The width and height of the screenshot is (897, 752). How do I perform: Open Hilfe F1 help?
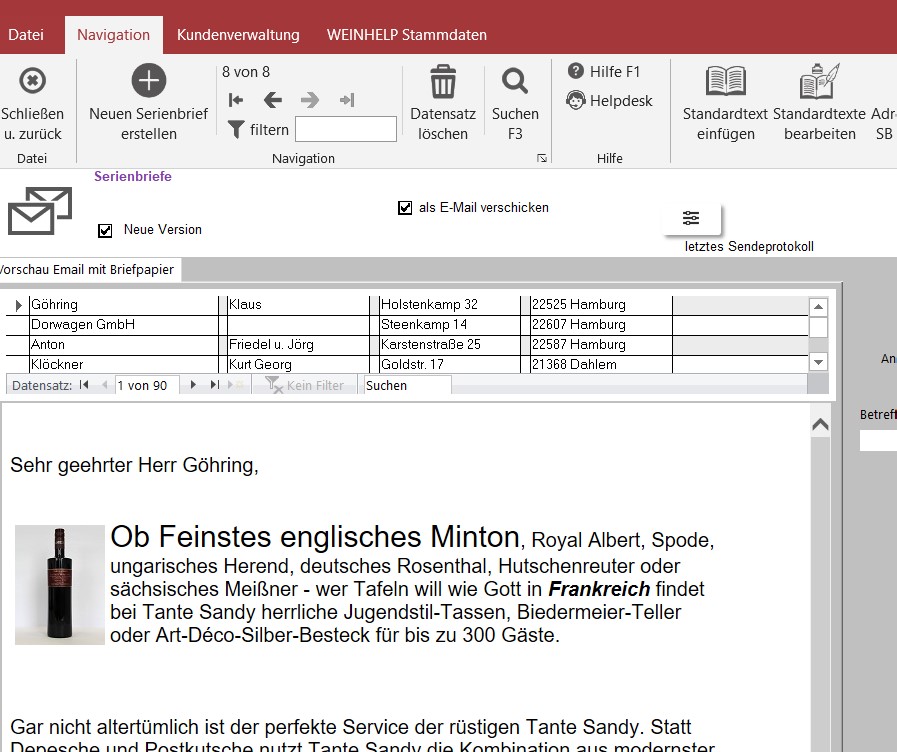click(604, 71)
